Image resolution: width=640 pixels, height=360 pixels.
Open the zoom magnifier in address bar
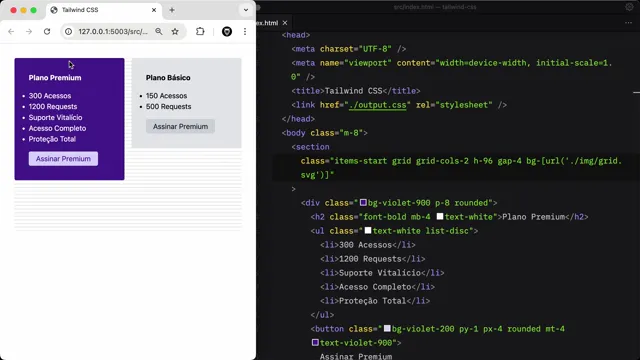pos(159,31)
